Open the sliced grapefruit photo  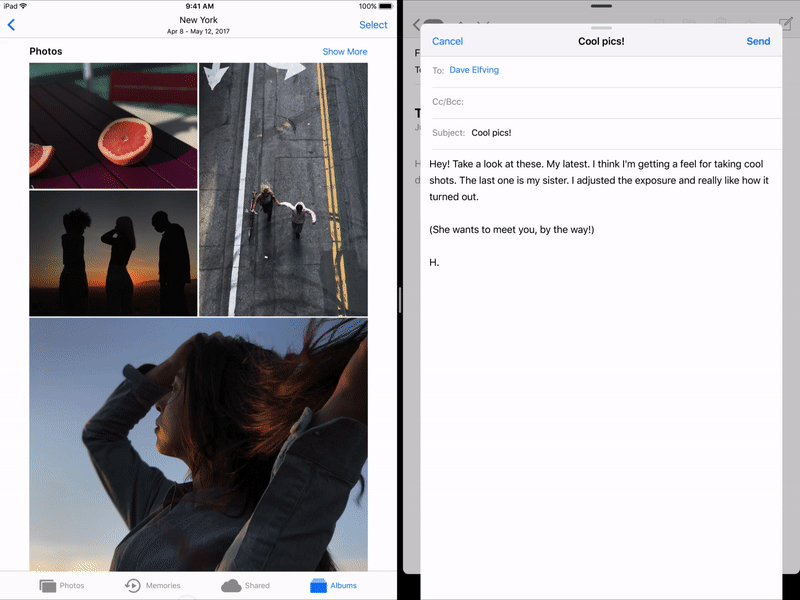click(x=114, y=125)
